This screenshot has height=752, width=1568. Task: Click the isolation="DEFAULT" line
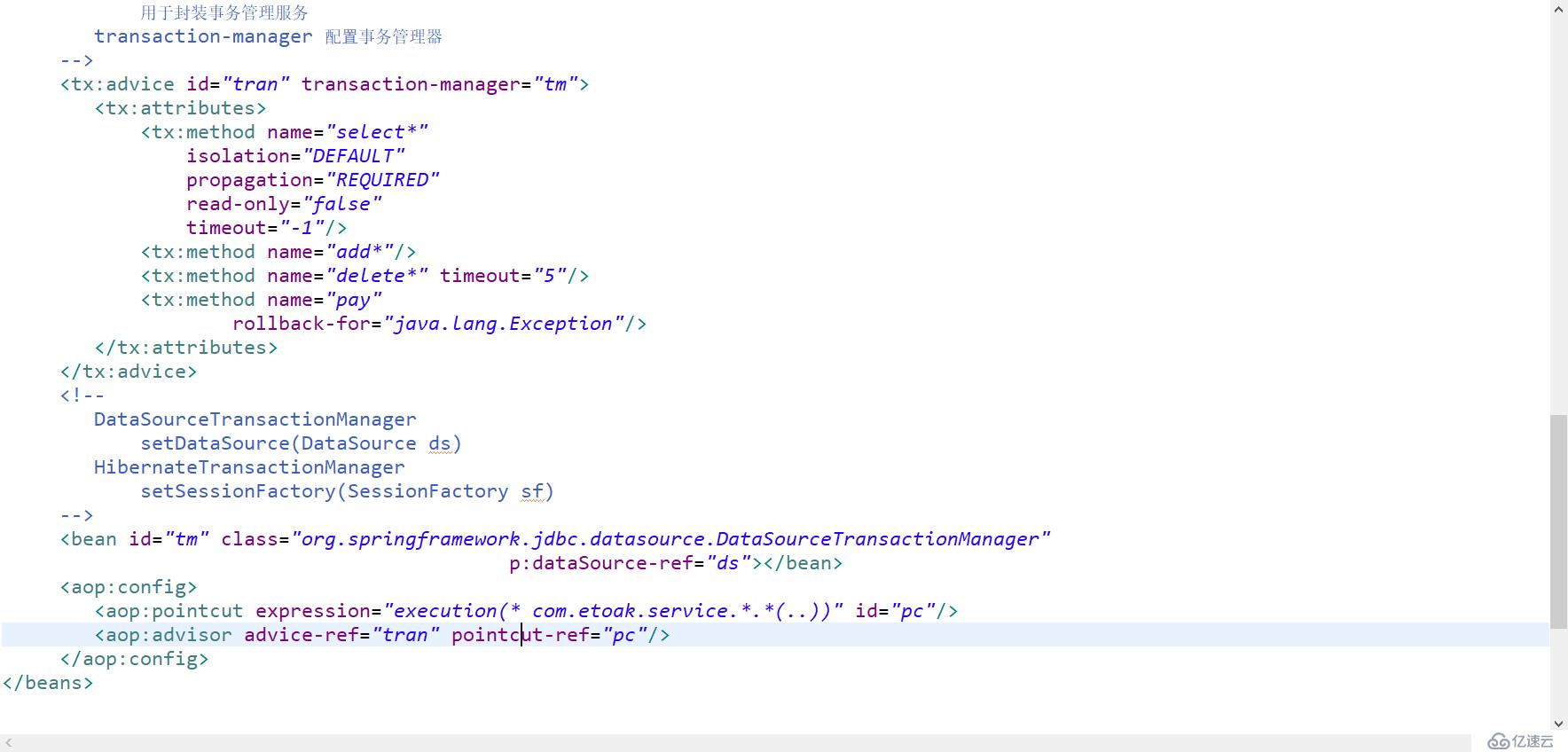click(x=295, y=156)
